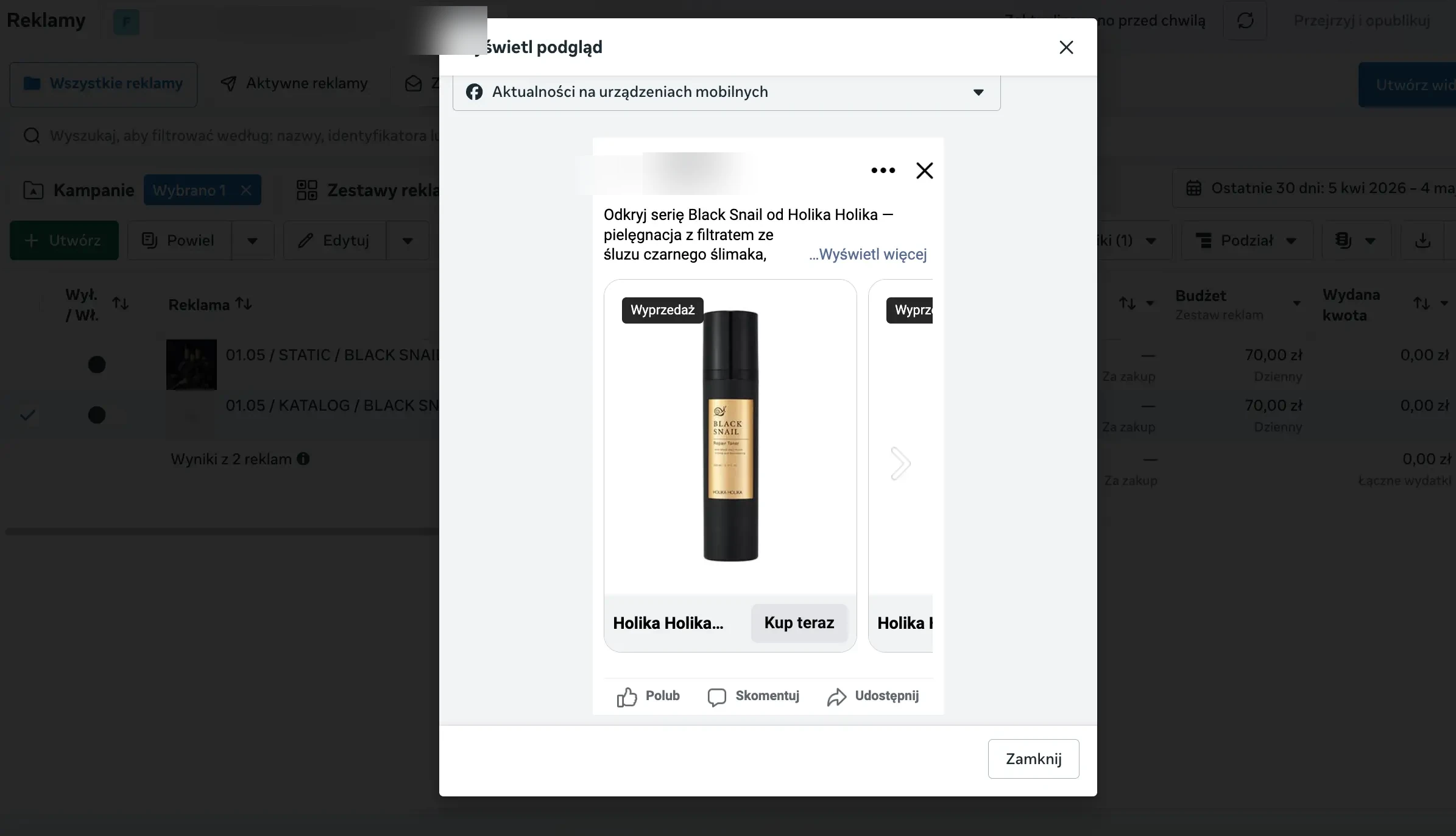Click the account avatar icon near 'Reklamy'
This screenshot has height=836, width=1456.
[x=126, y=23]
